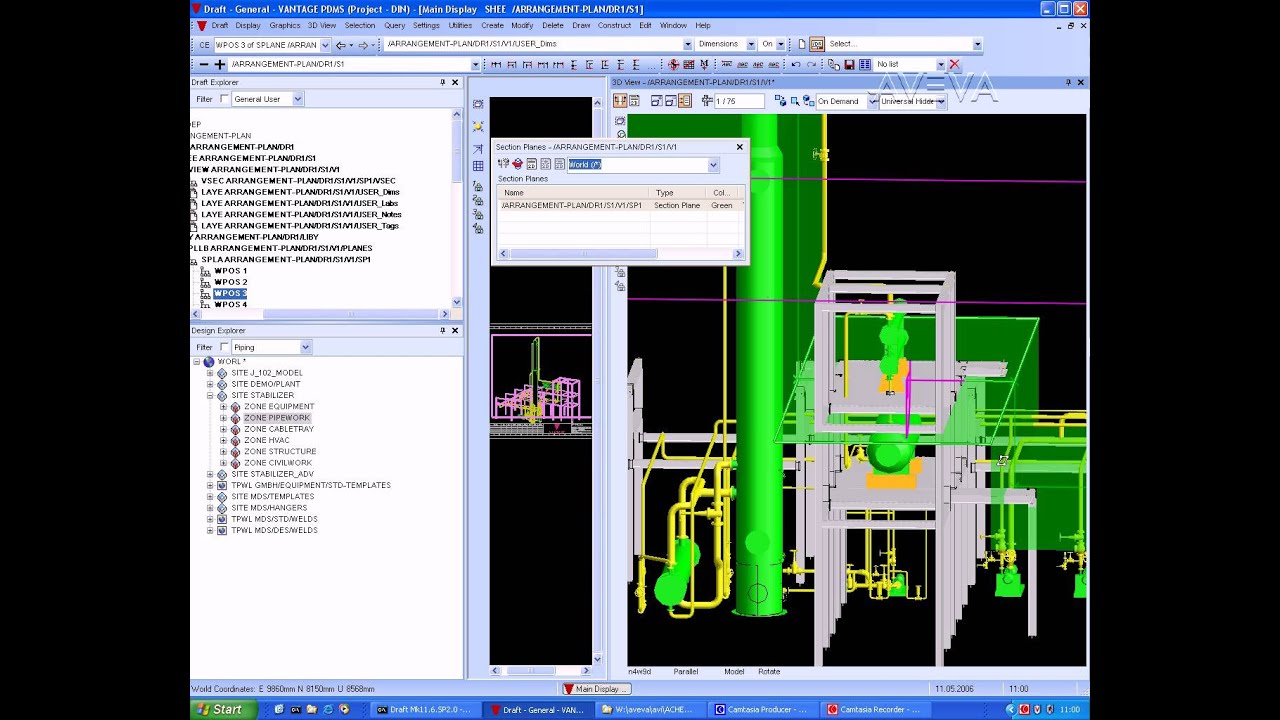Viewport: 1280px width, 720px height.
Task: Open the General User filter dropdown
Action: tap(297, 99)
